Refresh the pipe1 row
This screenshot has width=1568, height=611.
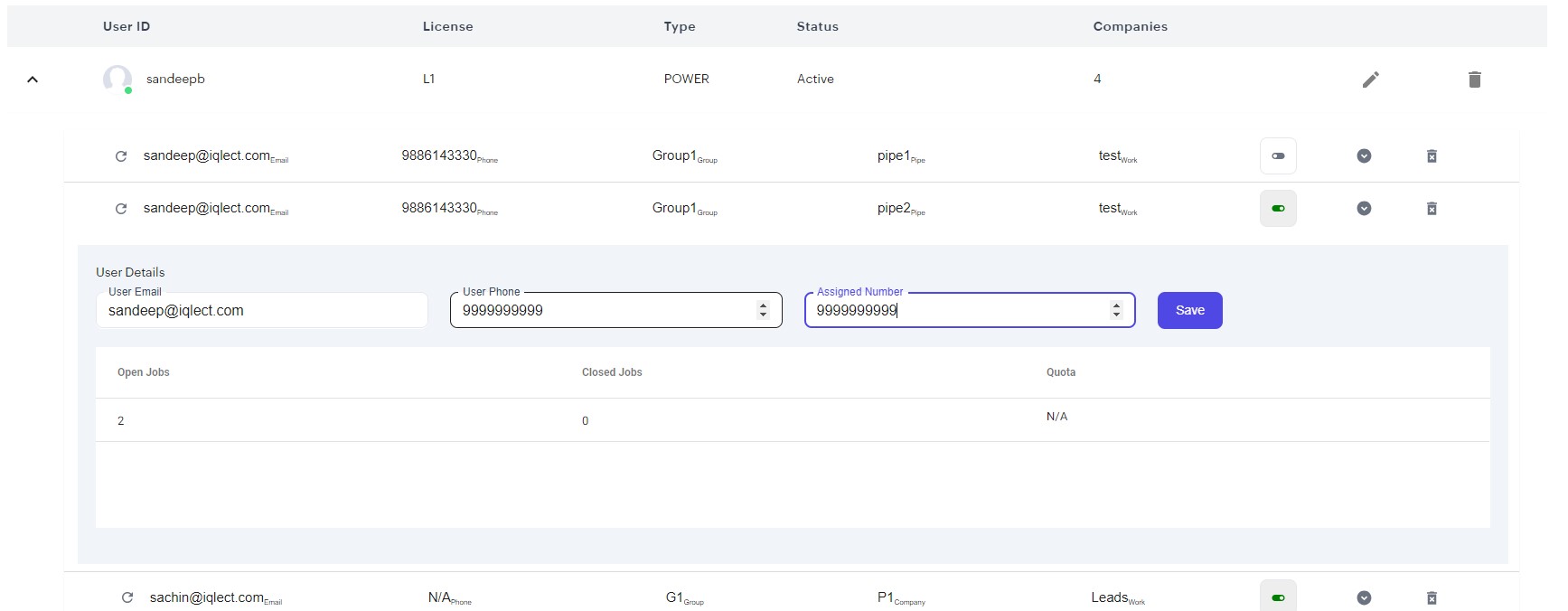click(x=121, y=156)
